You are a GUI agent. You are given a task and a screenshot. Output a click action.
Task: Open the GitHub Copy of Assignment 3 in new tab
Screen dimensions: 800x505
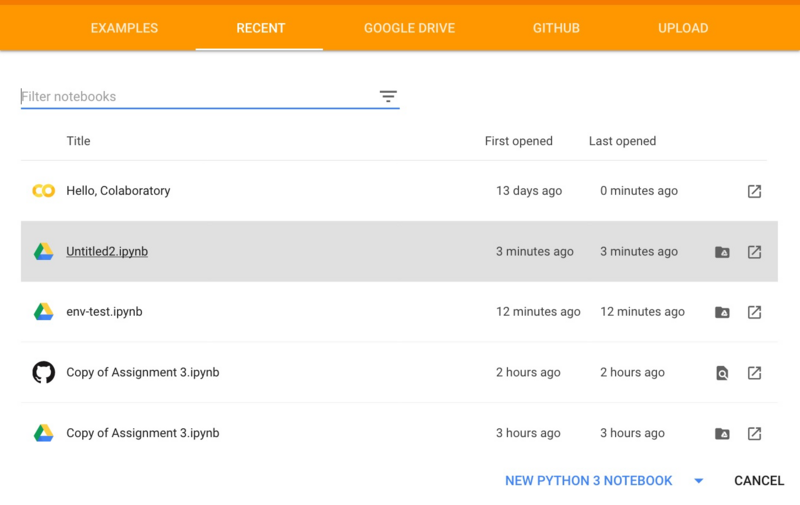point(754,373)
